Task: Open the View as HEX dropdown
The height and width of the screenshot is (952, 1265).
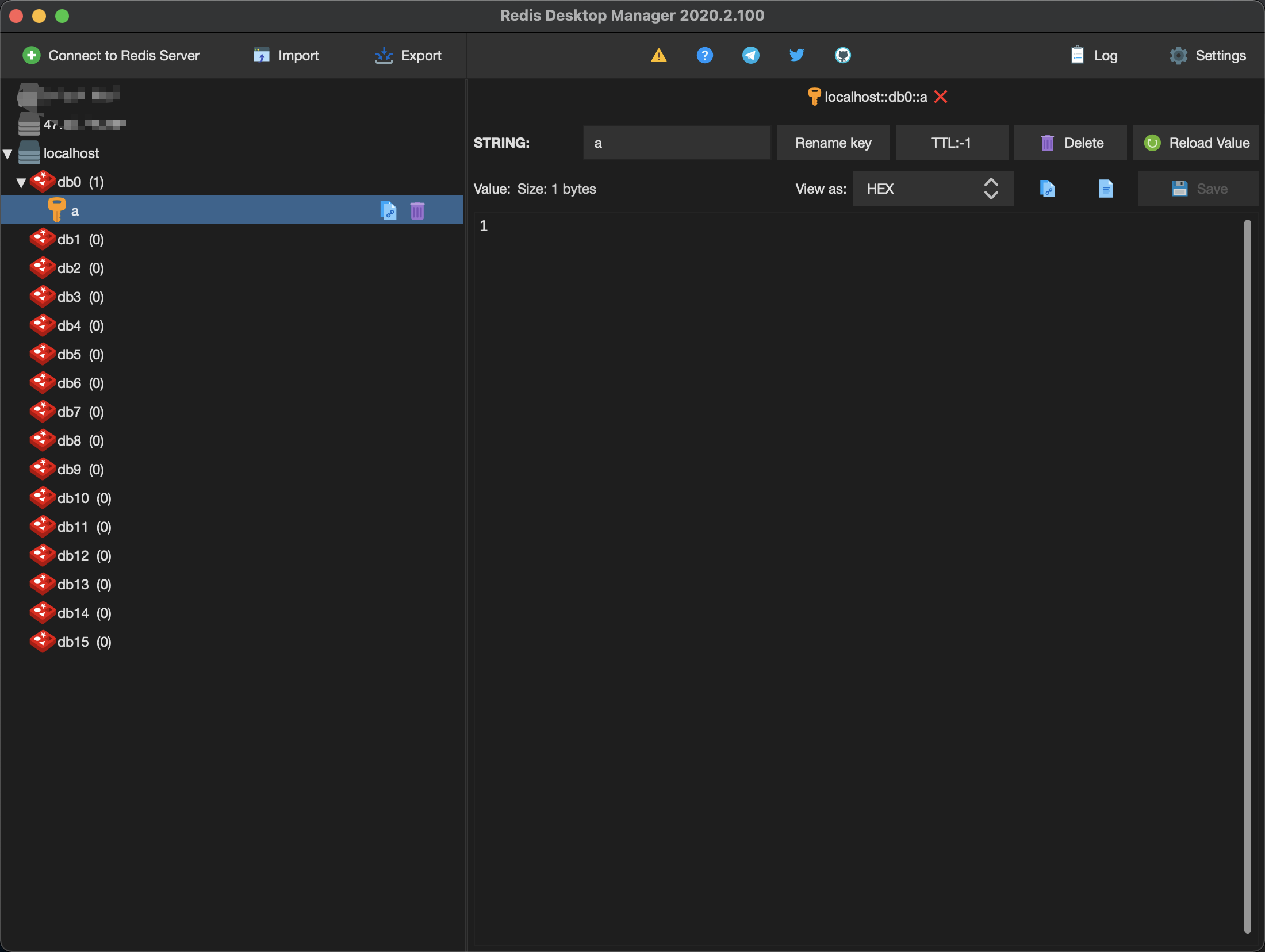Action: (933, 189)
